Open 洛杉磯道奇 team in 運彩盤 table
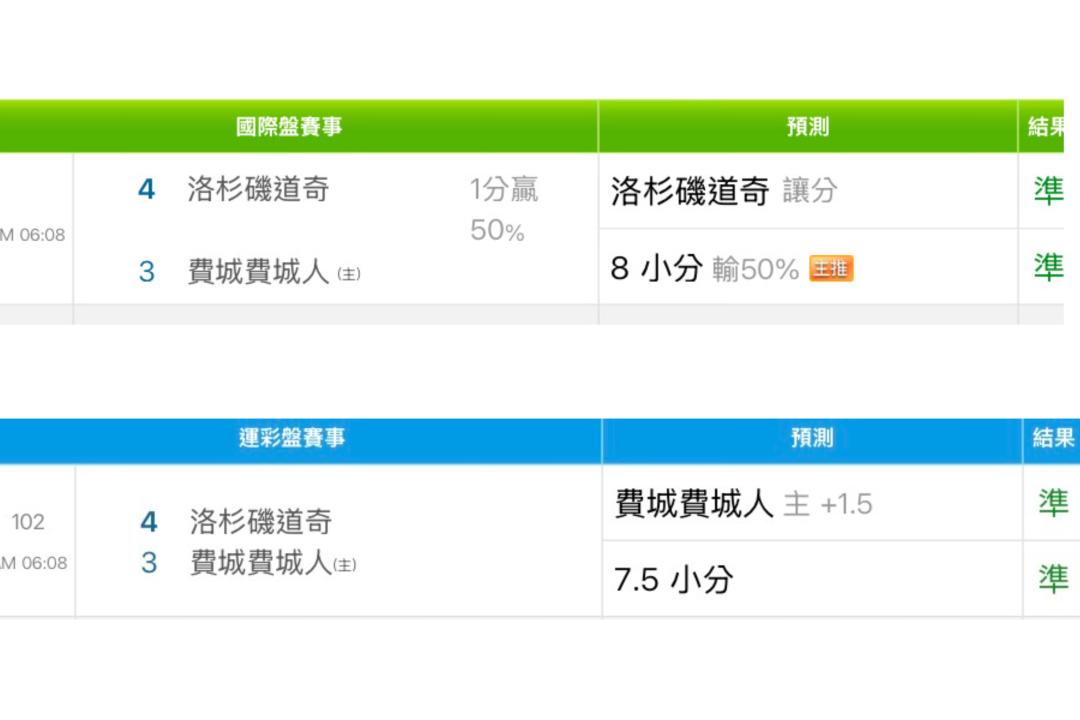 click(x=260, y=521)
